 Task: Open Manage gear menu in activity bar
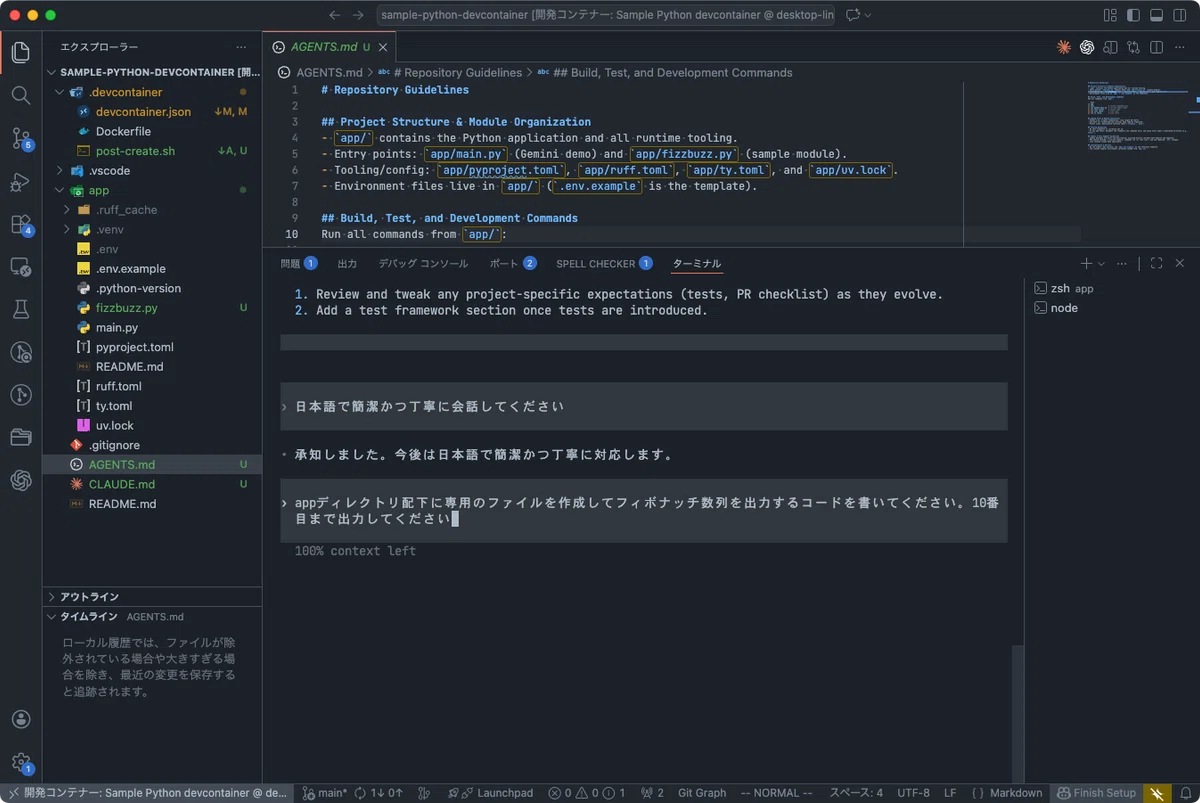click(21, 762)
